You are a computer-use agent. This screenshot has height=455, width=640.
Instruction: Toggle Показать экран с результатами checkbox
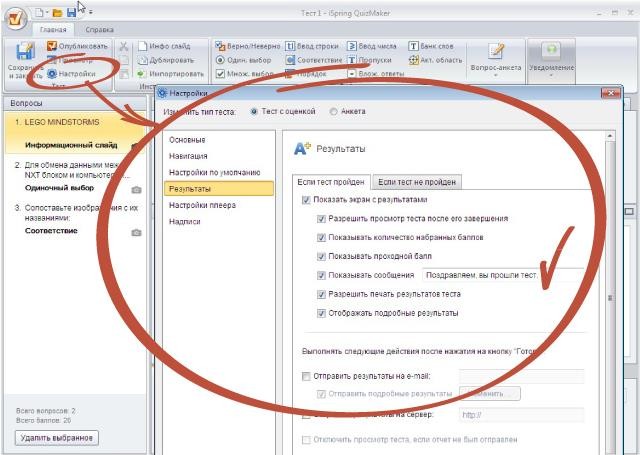306,200
